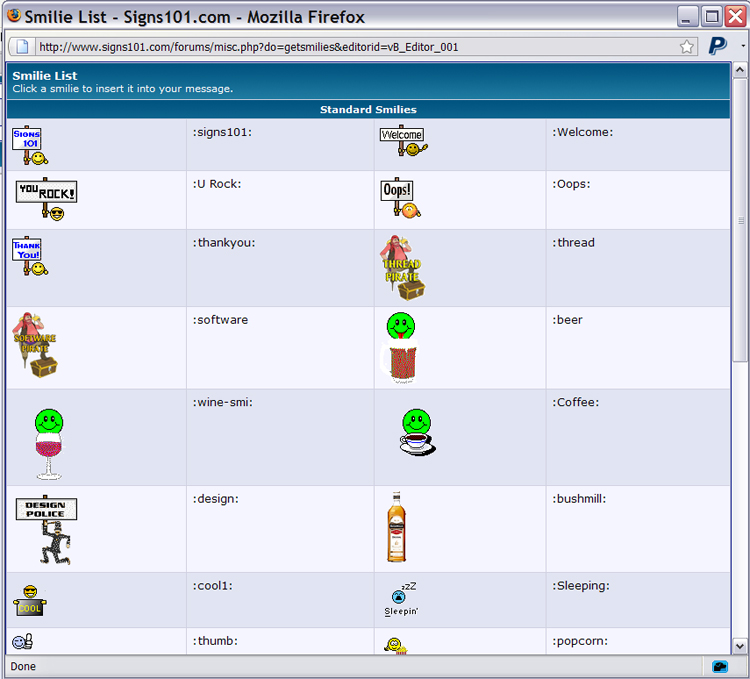This screenshot has width=750, height=679.
Task: Insert the Sleepin' zzZ smilie
Action: pos(401,599)
